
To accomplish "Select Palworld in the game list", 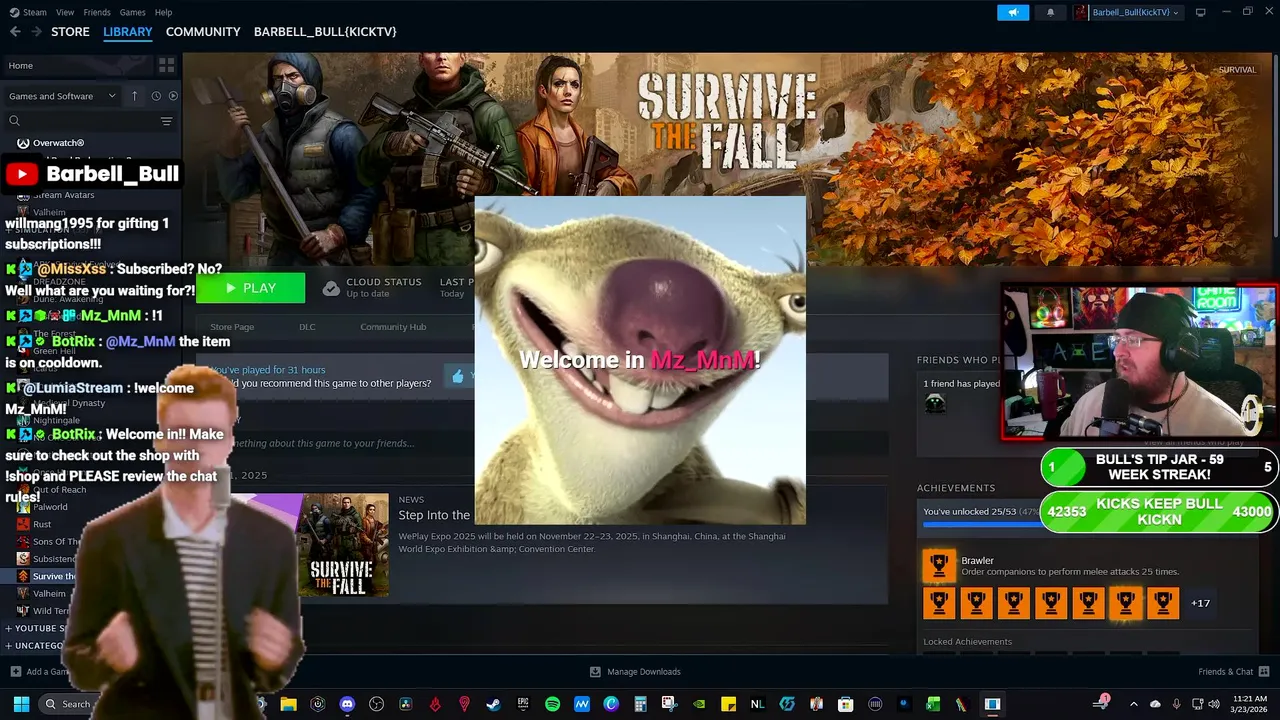I will pyautogui.click(x=50, y=507).
